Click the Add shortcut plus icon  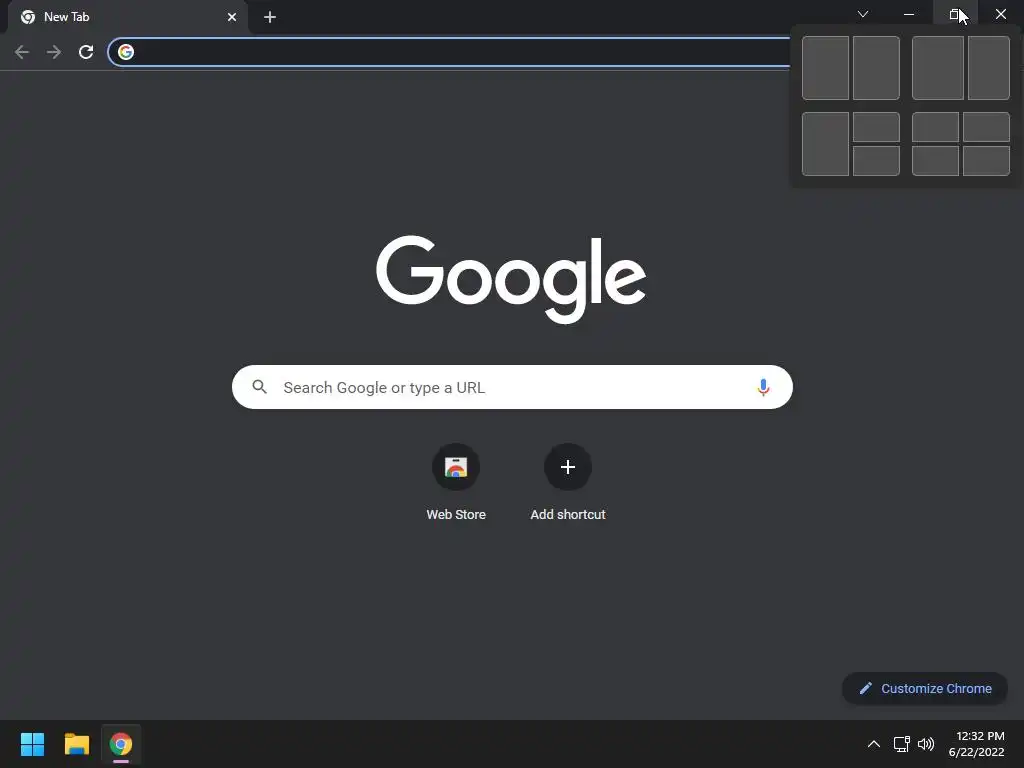point(568,467)
